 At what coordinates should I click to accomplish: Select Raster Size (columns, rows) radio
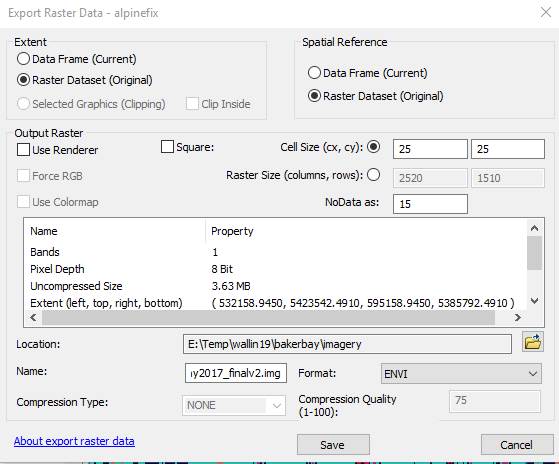tap(373, 175)
